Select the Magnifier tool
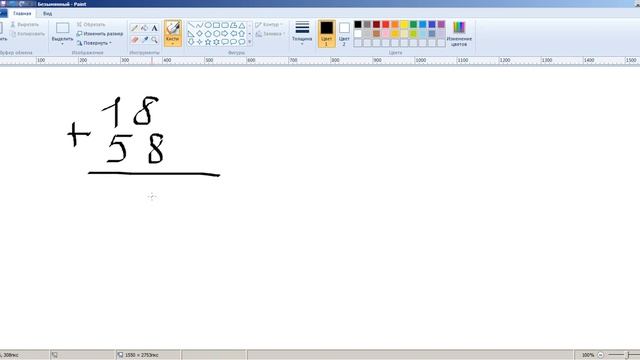Viewport: 640px width, 360px height. pyautogui.click(x=154, y=40)
